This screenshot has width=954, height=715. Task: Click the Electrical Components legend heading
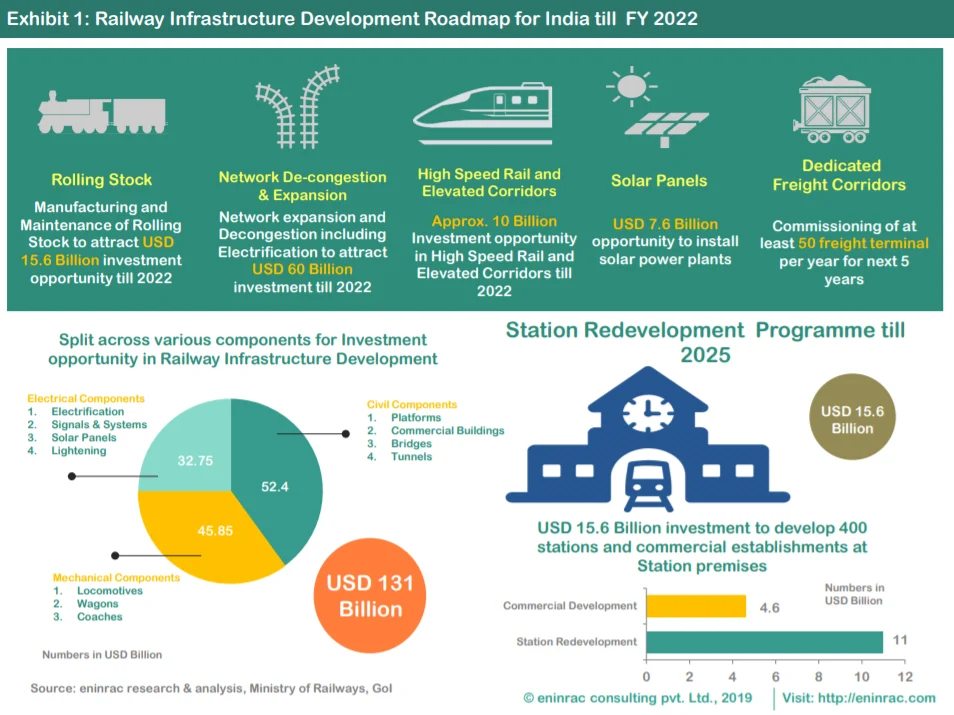86,398
